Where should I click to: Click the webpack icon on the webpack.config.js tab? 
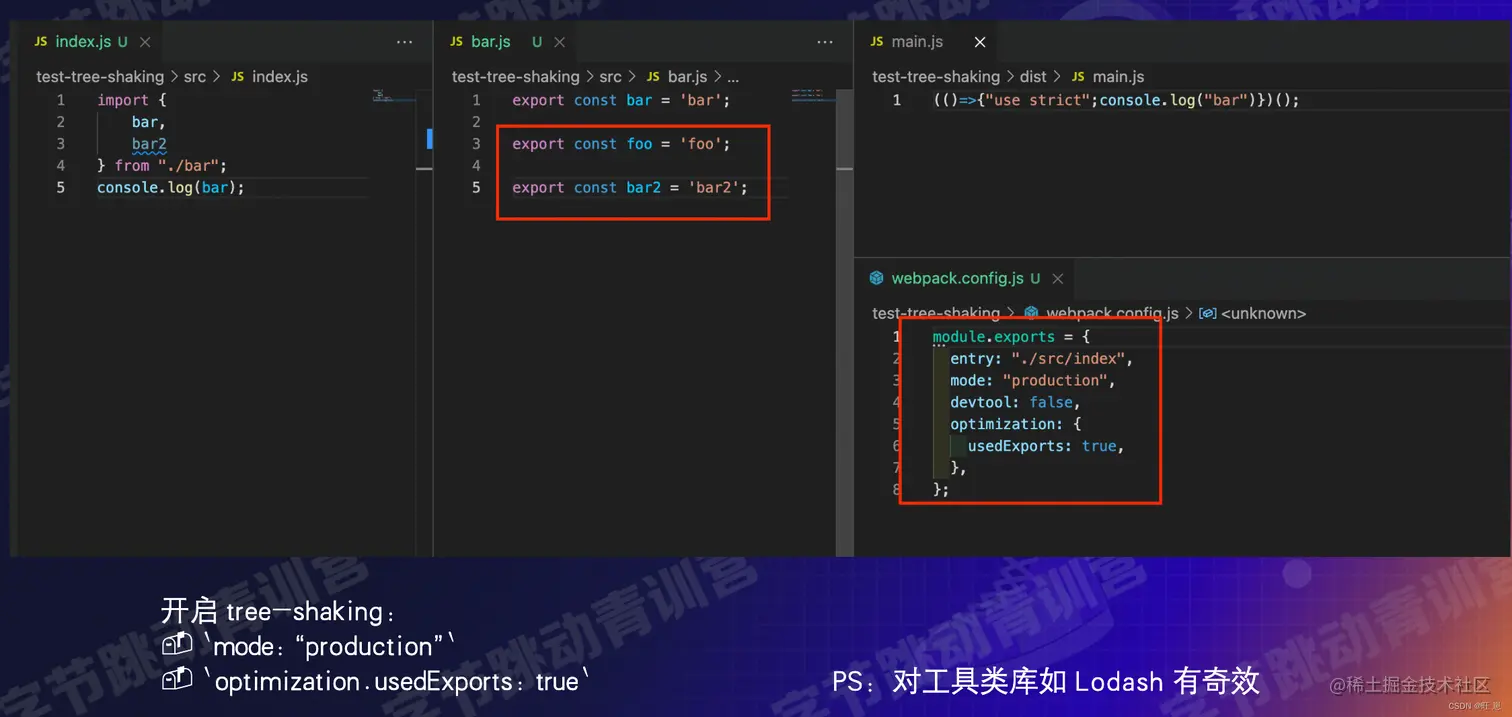point(877,278)
